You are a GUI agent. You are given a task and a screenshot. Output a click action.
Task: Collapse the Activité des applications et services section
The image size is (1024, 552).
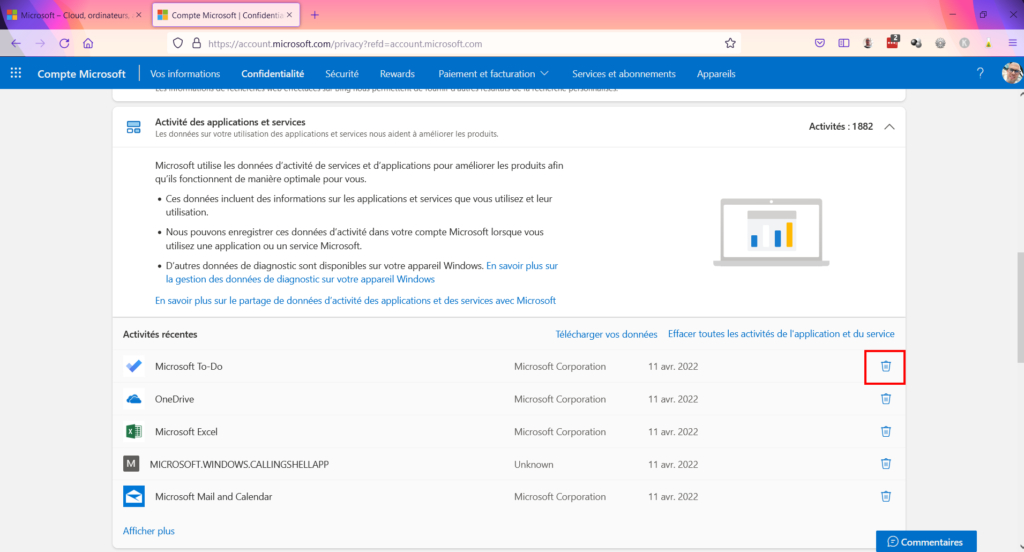click(x=889, y=127)
